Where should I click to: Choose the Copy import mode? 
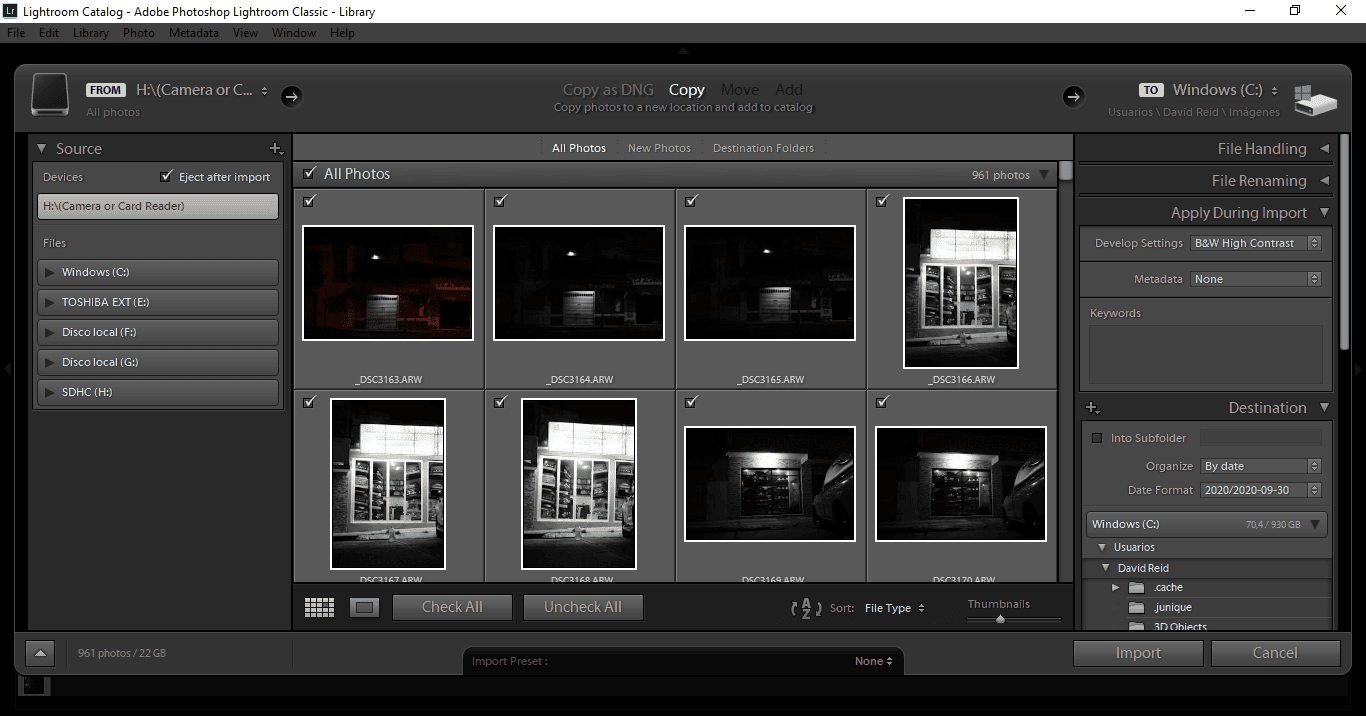[x=687, y=90]
